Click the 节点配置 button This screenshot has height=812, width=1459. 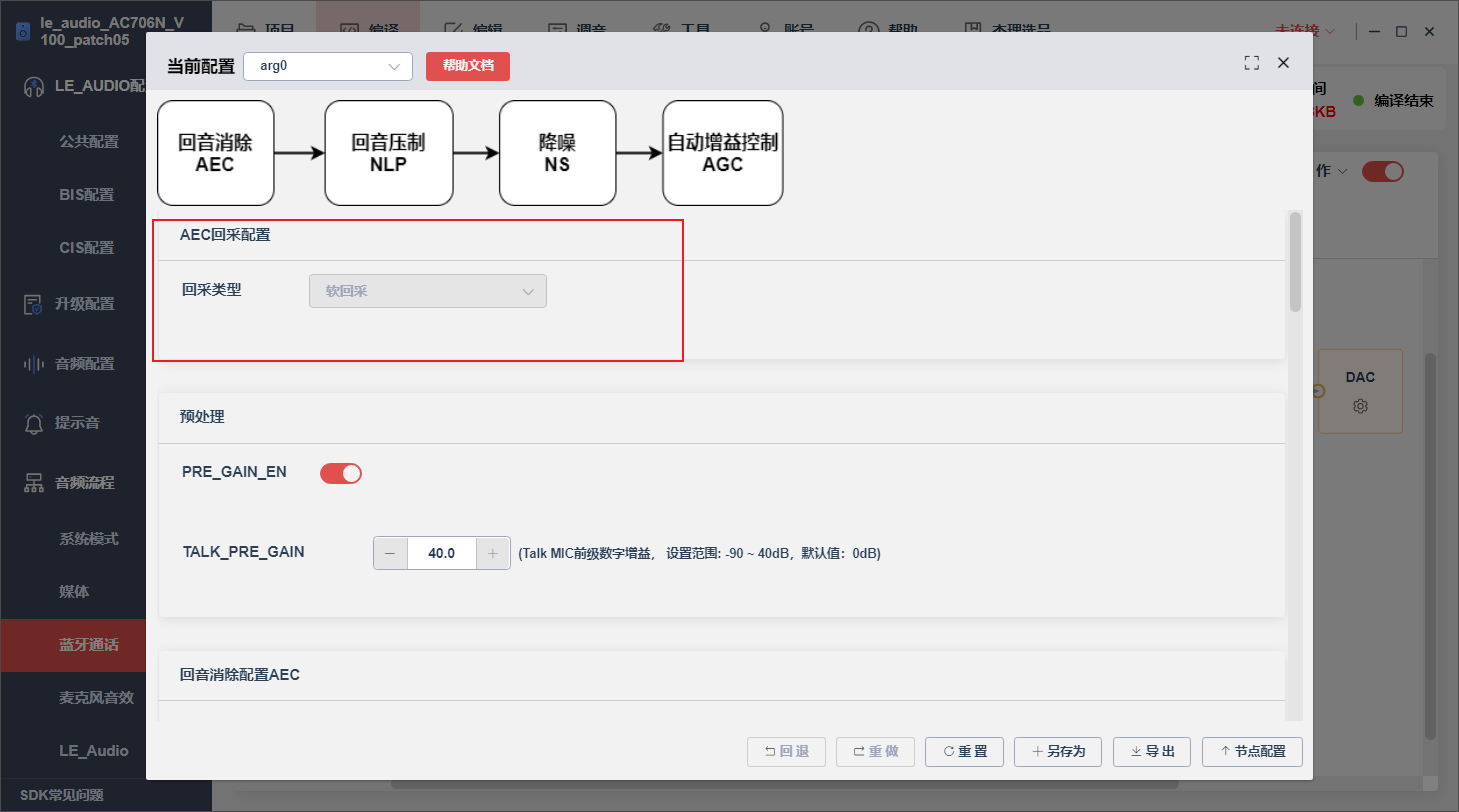tap(1252, 752)
